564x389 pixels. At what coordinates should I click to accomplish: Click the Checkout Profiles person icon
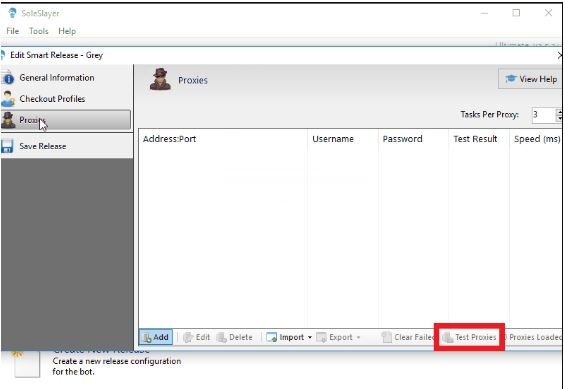click(8, 99)
